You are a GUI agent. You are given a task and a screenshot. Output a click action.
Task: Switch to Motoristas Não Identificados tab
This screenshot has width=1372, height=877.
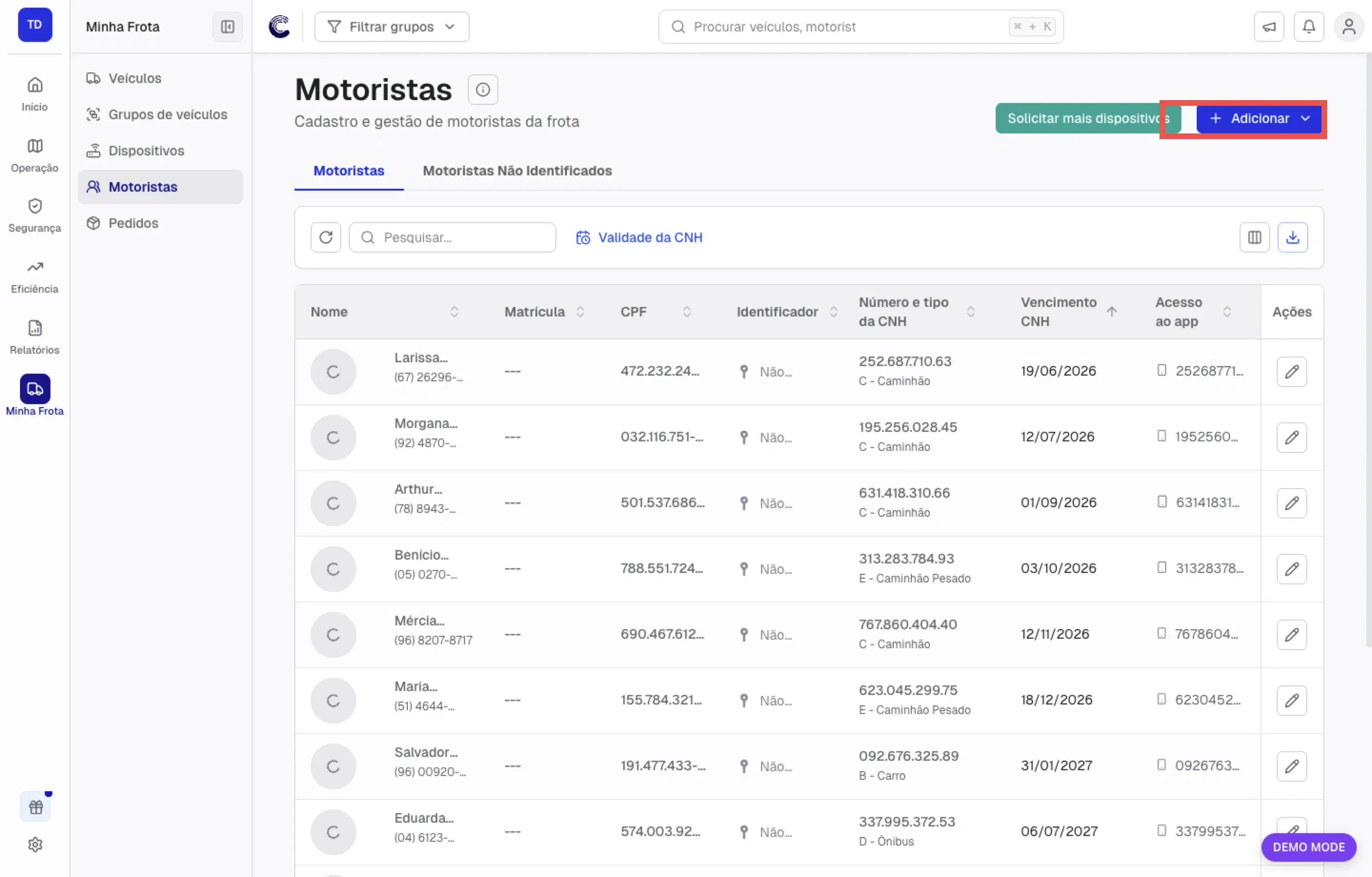[x=517, y=171]
